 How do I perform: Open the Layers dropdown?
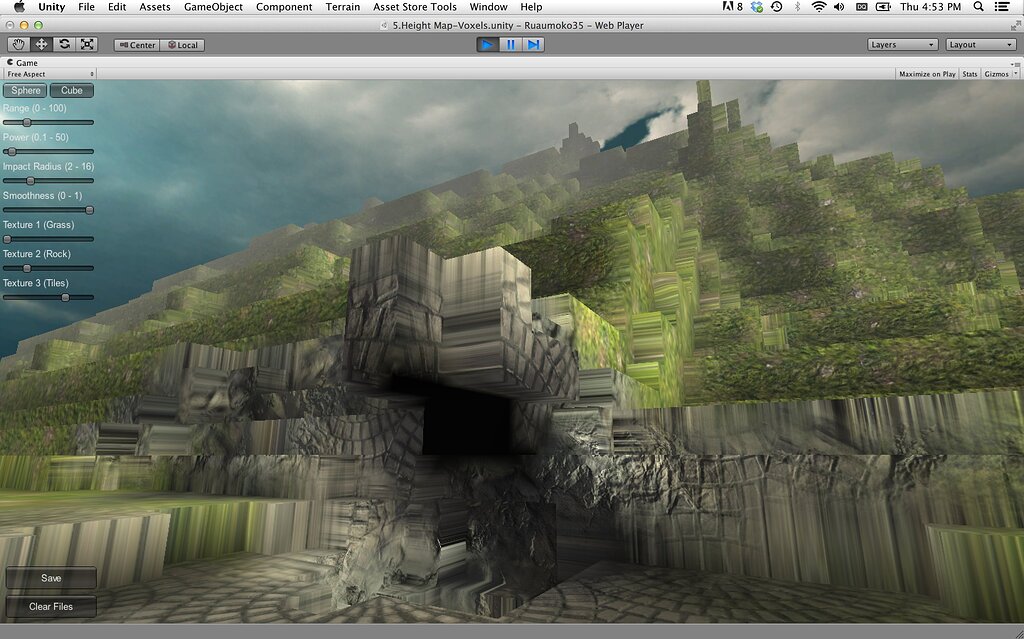tap(901, 44)
